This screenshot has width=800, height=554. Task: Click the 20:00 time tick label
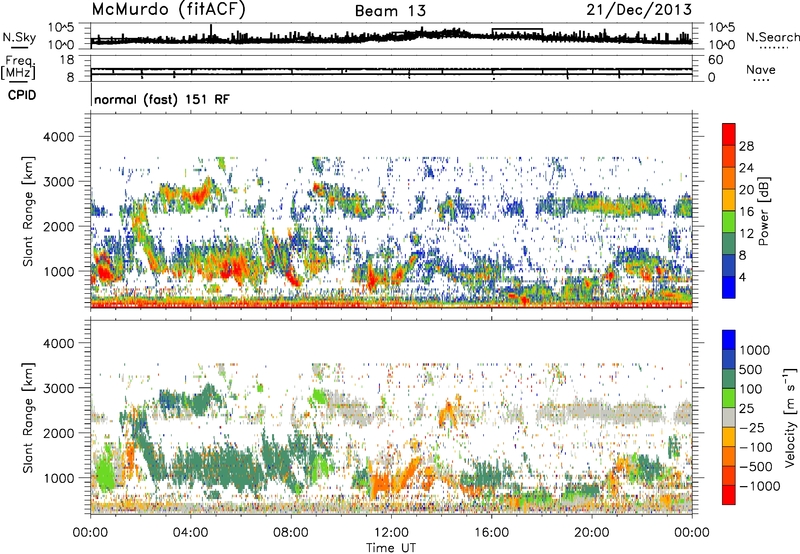pos(592,533)
